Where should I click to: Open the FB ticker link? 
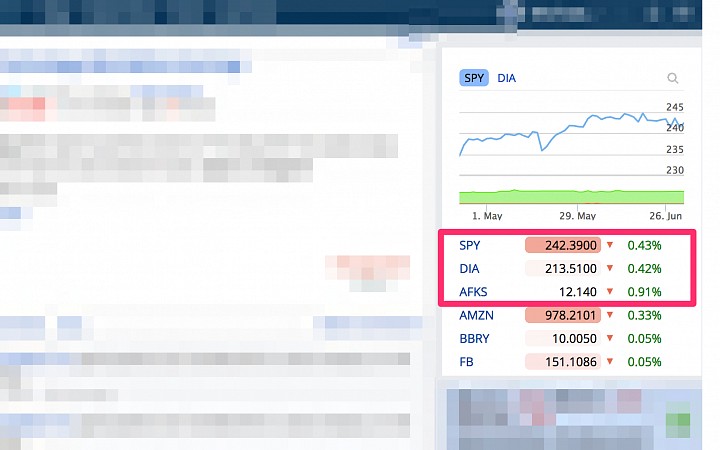point(466,362)
